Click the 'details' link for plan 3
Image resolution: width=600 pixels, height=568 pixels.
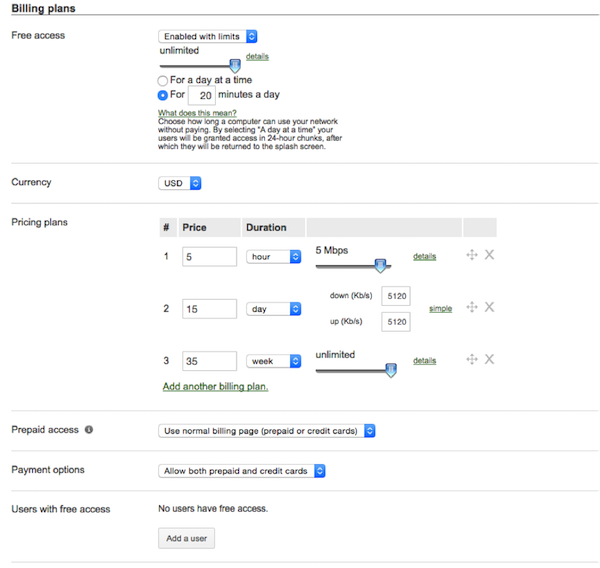coord(424,361)
